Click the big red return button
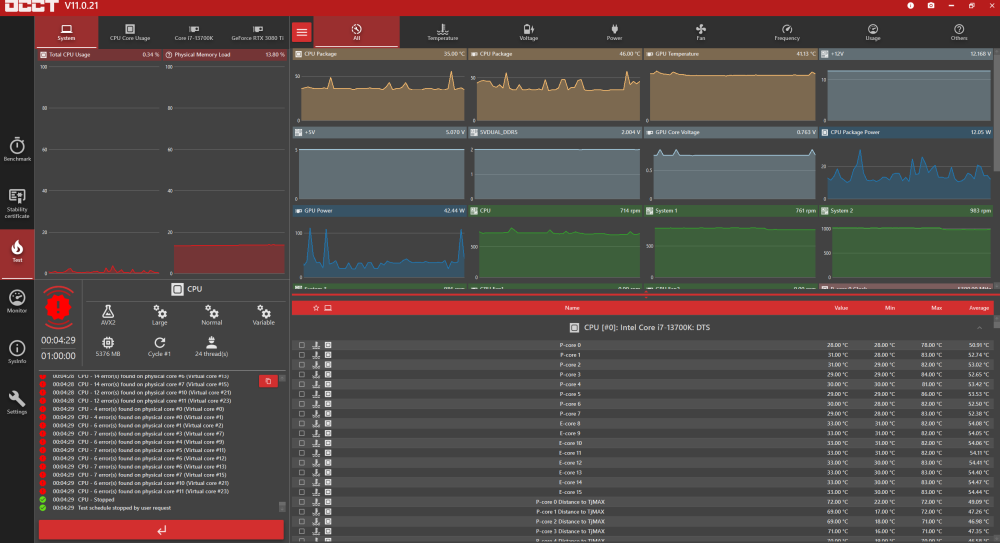This screenshot has height=543, width=1000. pyautogui.click(x=161, y=530)
